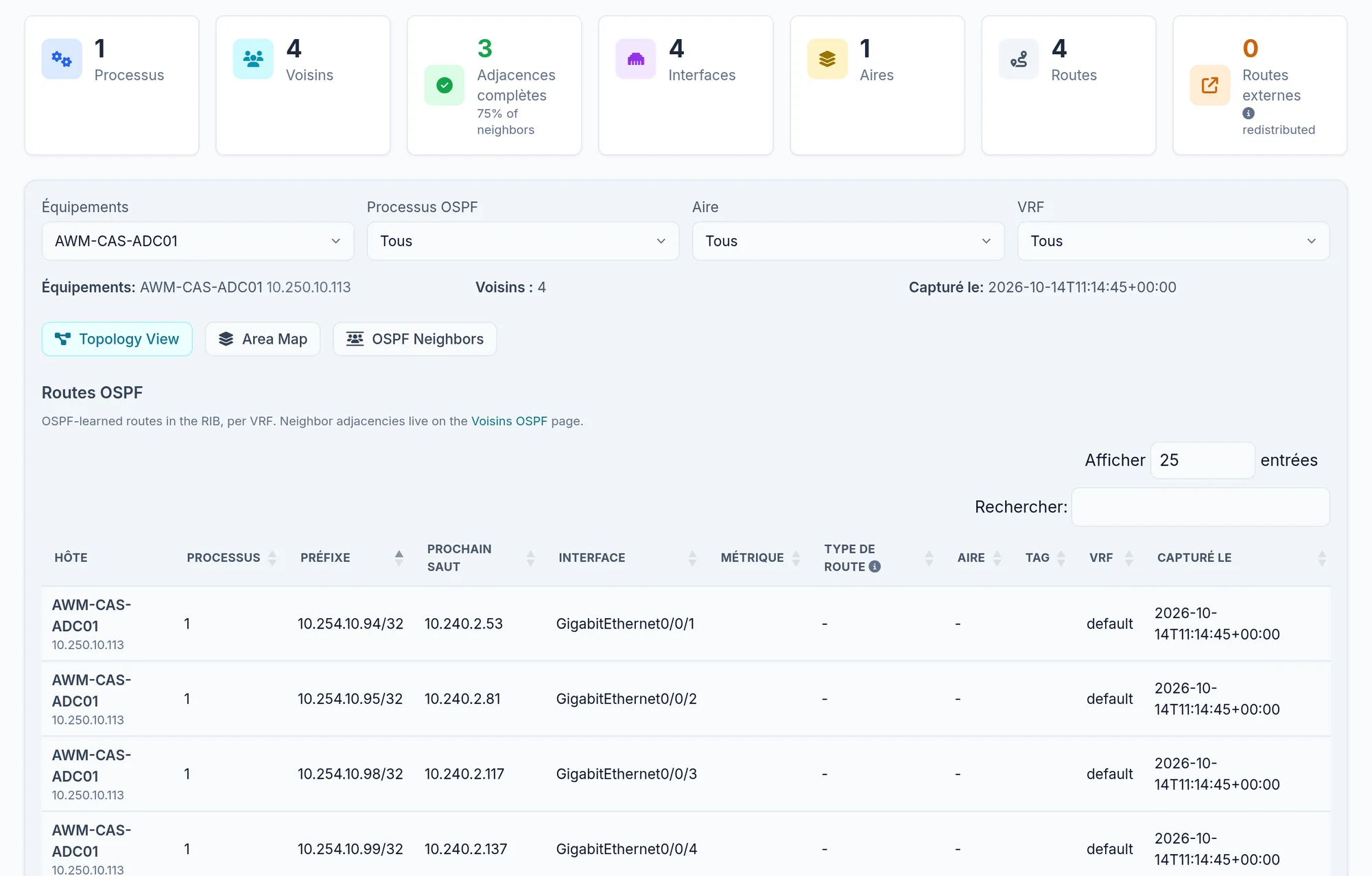Image resolution: width=1372 pixels, height=876 pixels.
Task: Expand the VRF filter dropdown
Action: tap(1173, 241)
